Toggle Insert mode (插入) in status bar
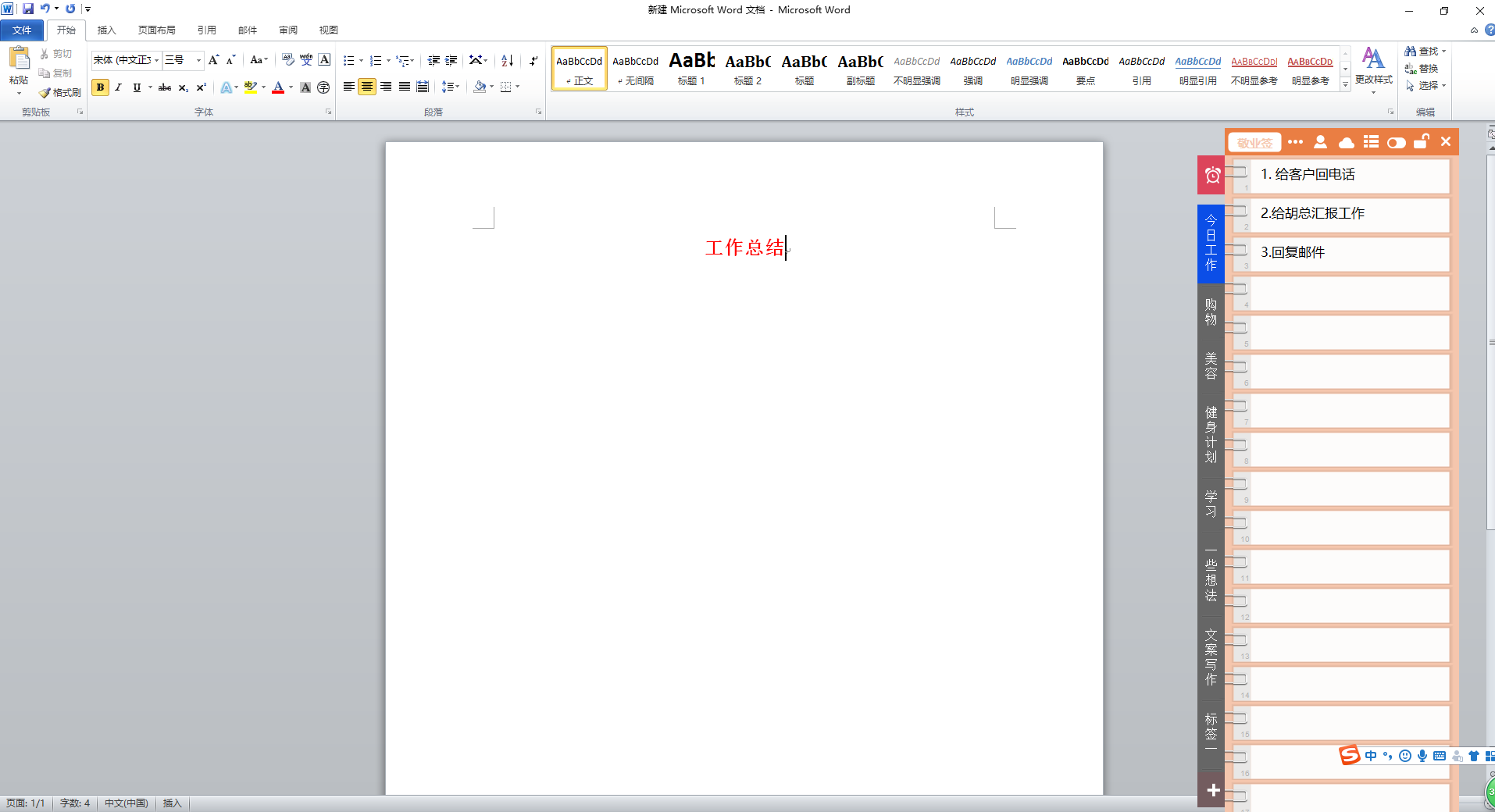The image size is (1495, 812). tap(172, 803)
